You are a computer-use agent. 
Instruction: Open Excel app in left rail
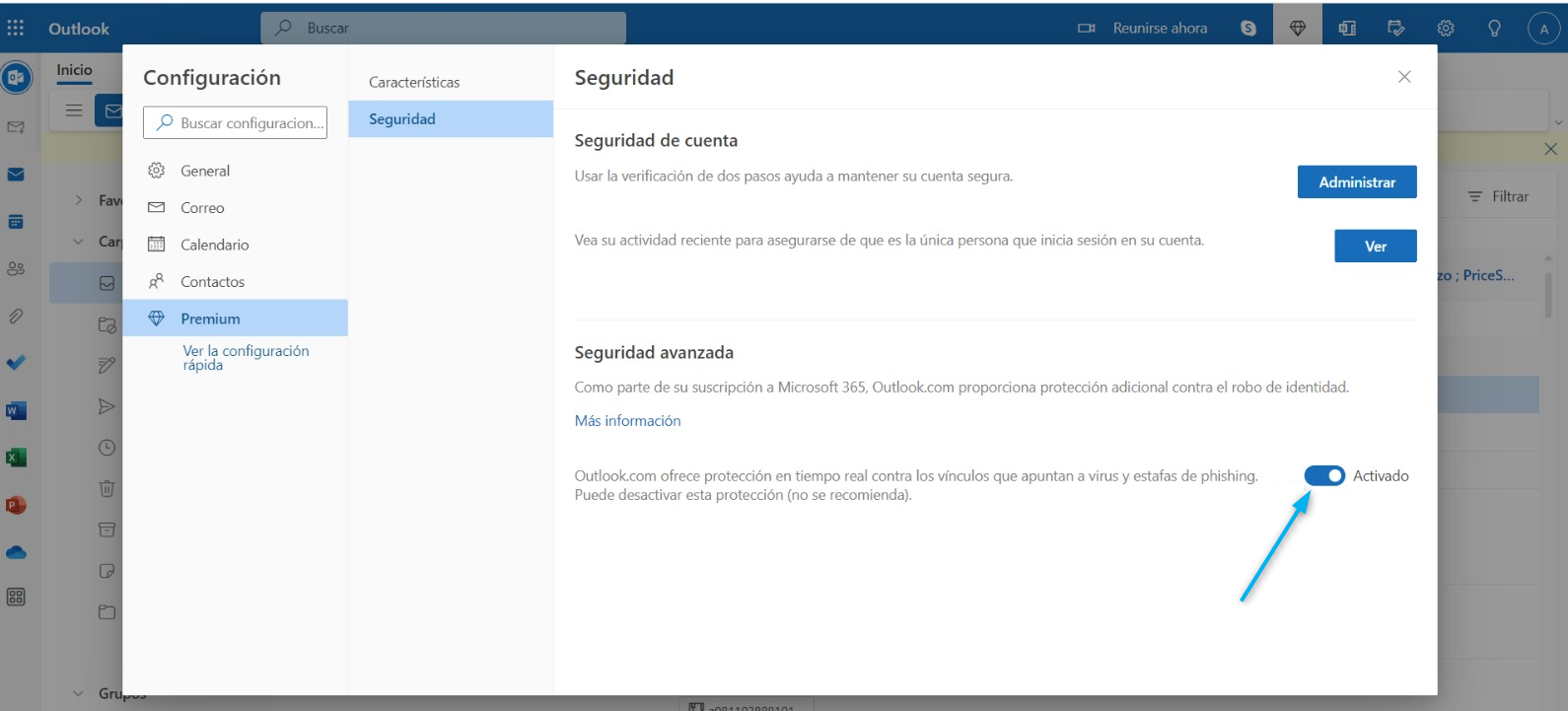coord(16,458)
